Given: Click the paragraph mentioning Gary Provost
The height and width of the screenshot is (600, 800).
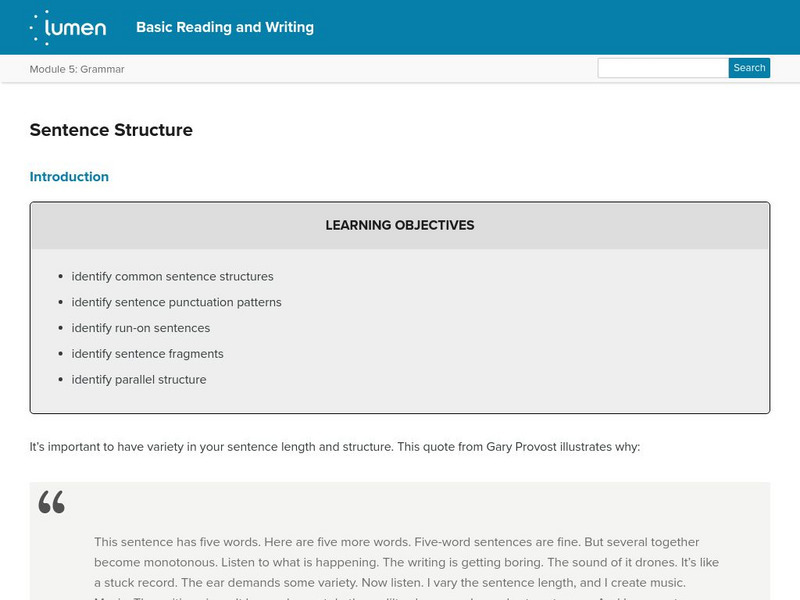Looking at the screenshot, I should [x=334, y=447].
